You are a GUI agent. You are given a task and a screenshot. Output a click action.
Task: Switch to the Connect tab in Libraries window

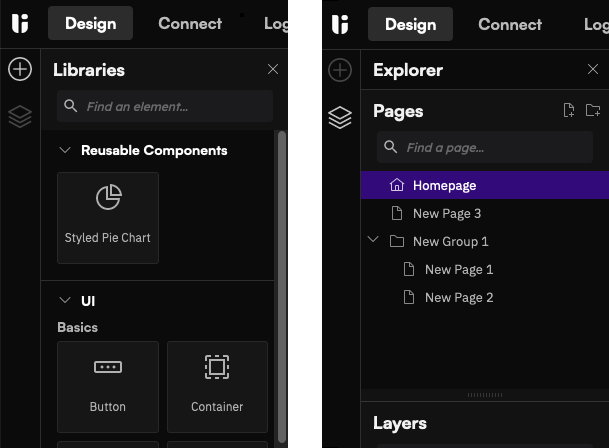190,23
